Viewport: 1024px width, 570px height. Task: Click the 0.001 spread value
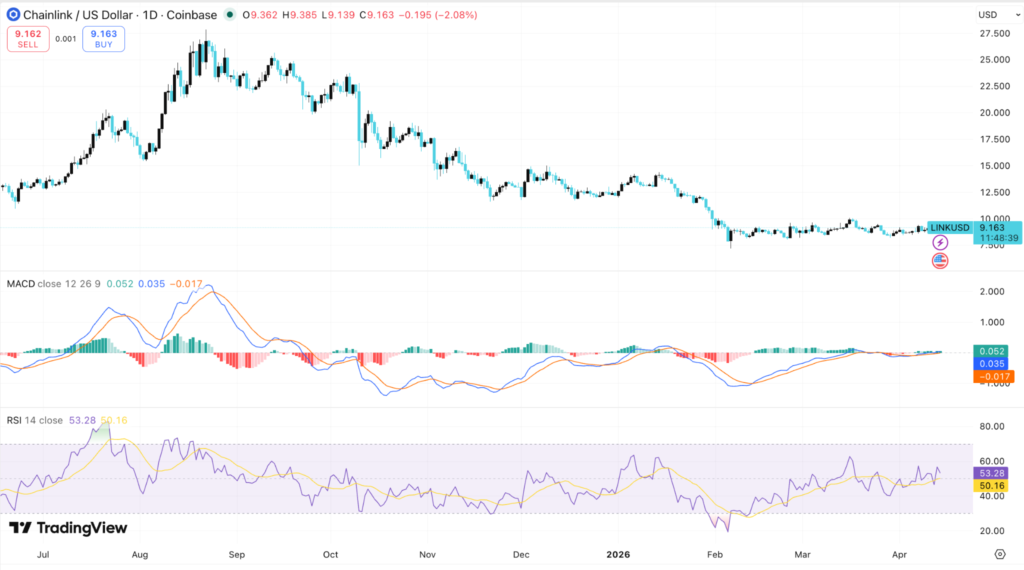point(65,39)
